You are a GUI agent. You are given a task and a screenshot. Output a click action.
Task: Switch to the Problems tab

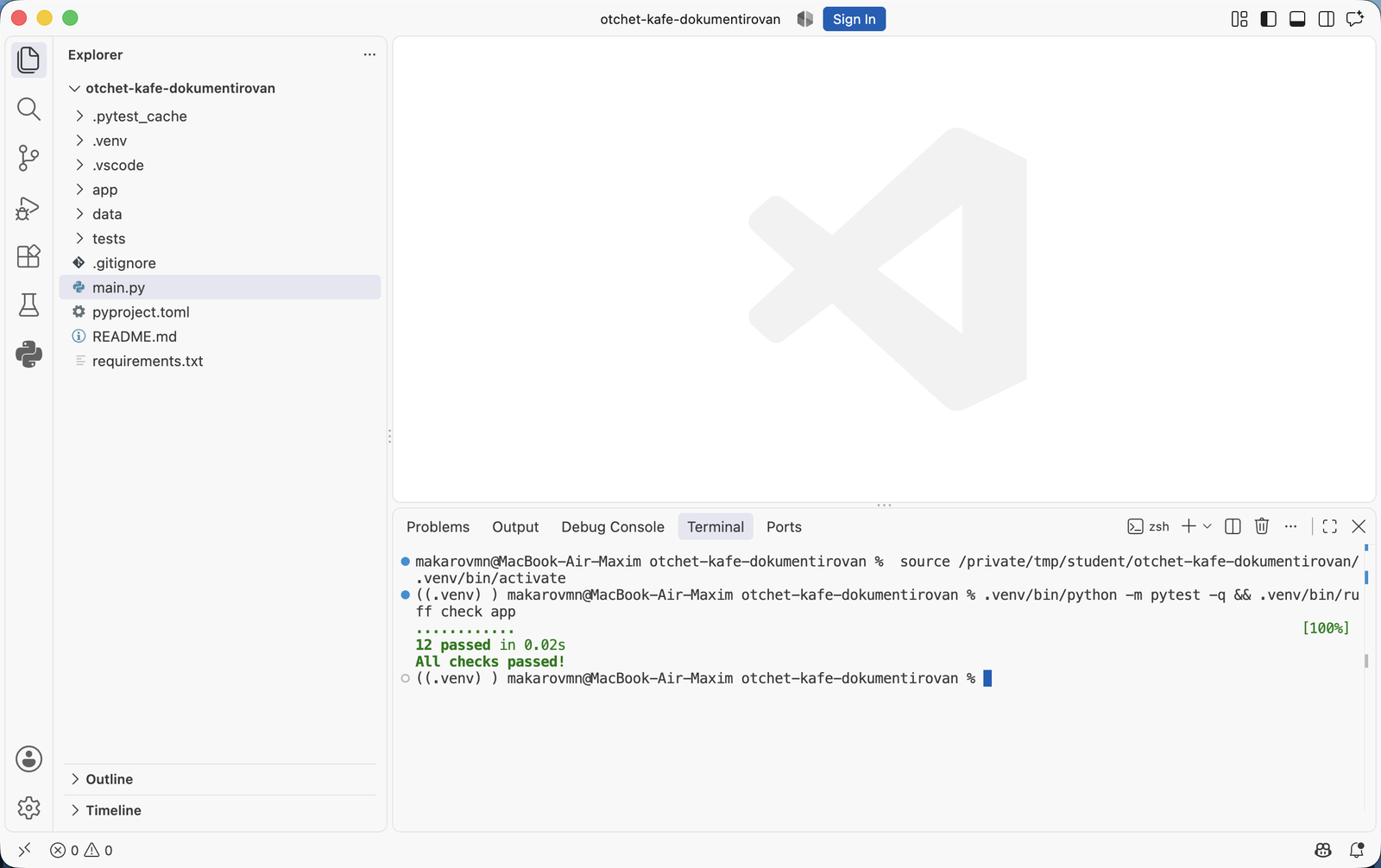point(438,526)
